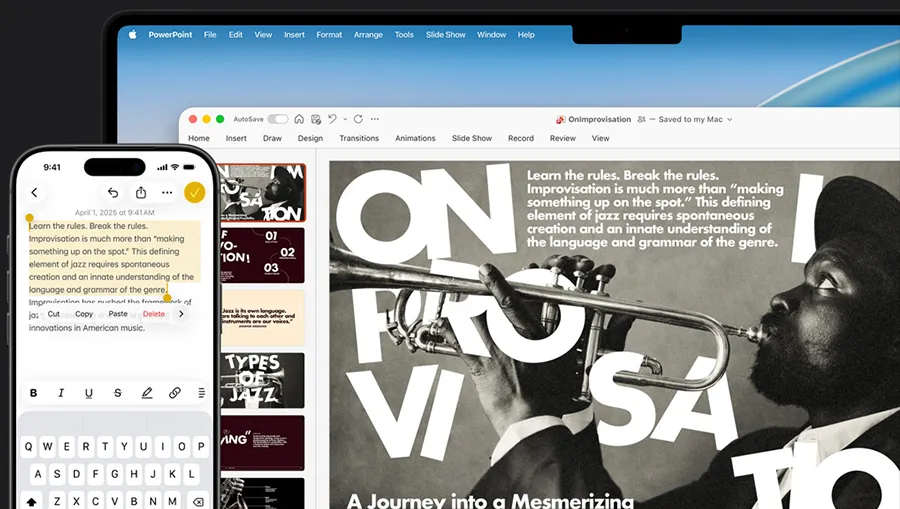Tap the highlighter pen icon on the phone
The height and width of the screenshot is (509, 900).
tap(147, 393)
